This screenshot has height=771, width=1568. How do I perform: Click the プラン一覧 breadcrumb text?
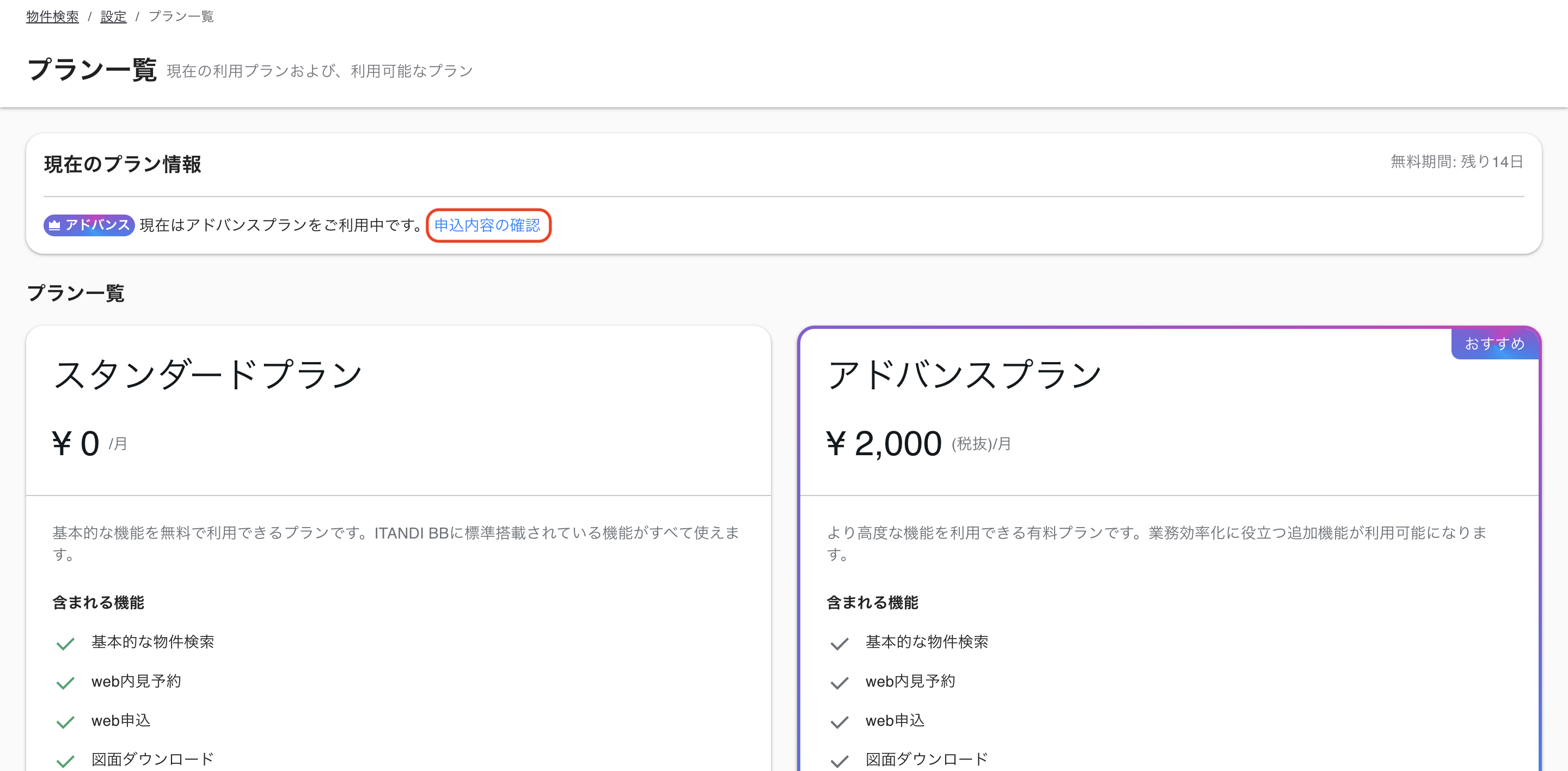coord(181,17)
